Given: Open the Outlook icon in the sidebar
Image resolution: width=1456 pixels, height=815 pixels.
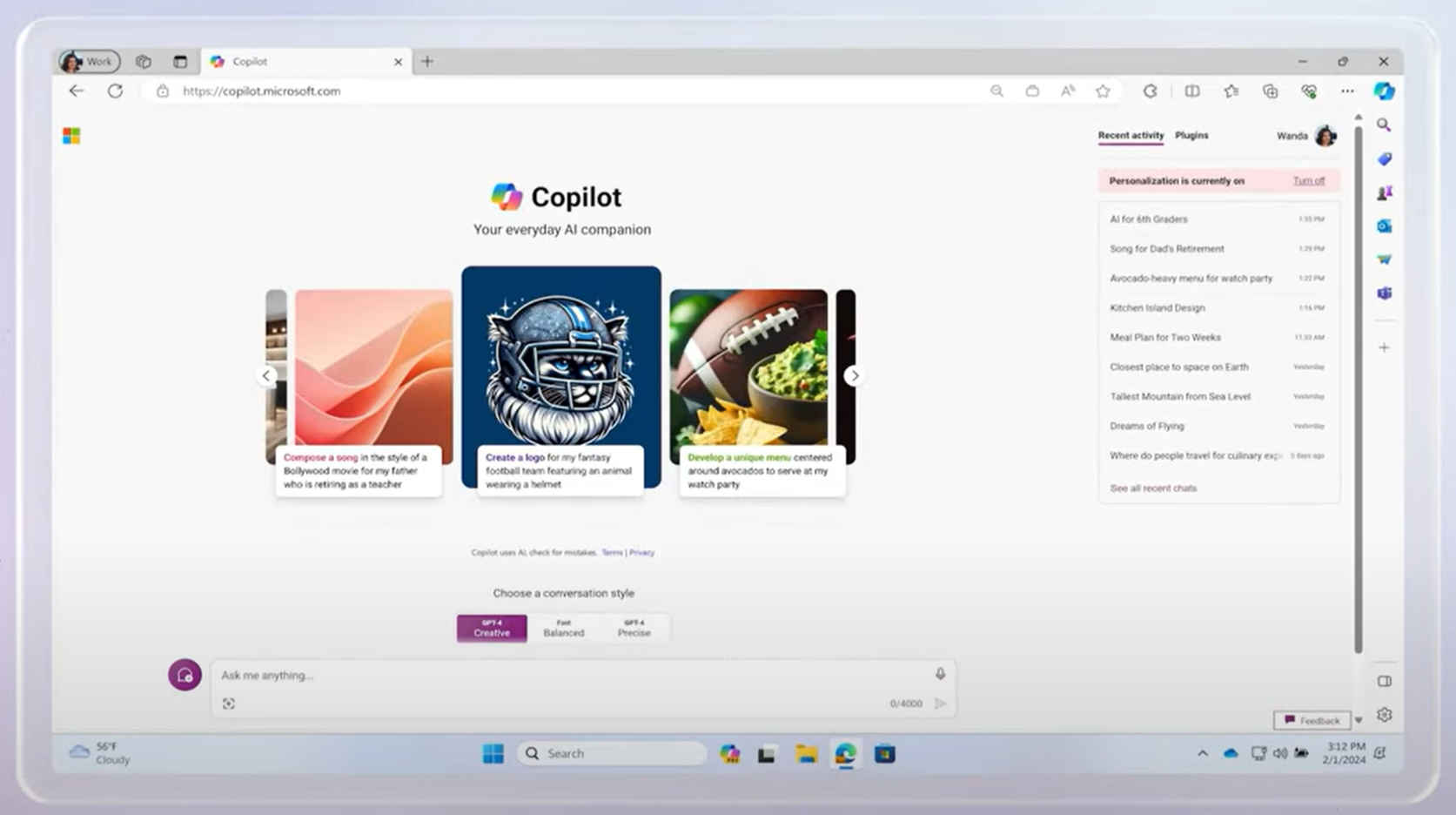Looking at the screenshot, I should pos(1384,226).
